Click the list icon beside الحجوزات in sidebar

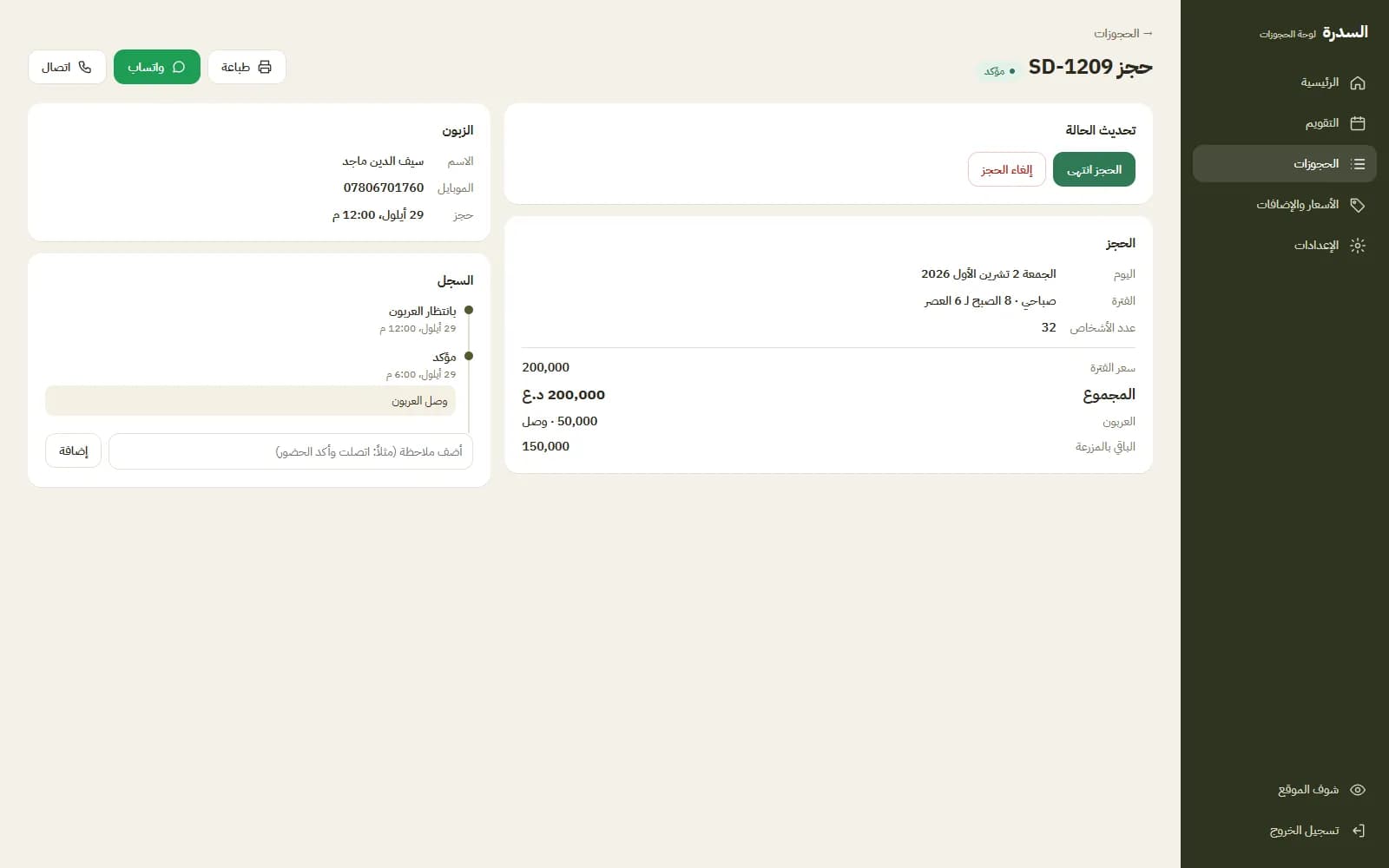click(x=1358, y=164)
